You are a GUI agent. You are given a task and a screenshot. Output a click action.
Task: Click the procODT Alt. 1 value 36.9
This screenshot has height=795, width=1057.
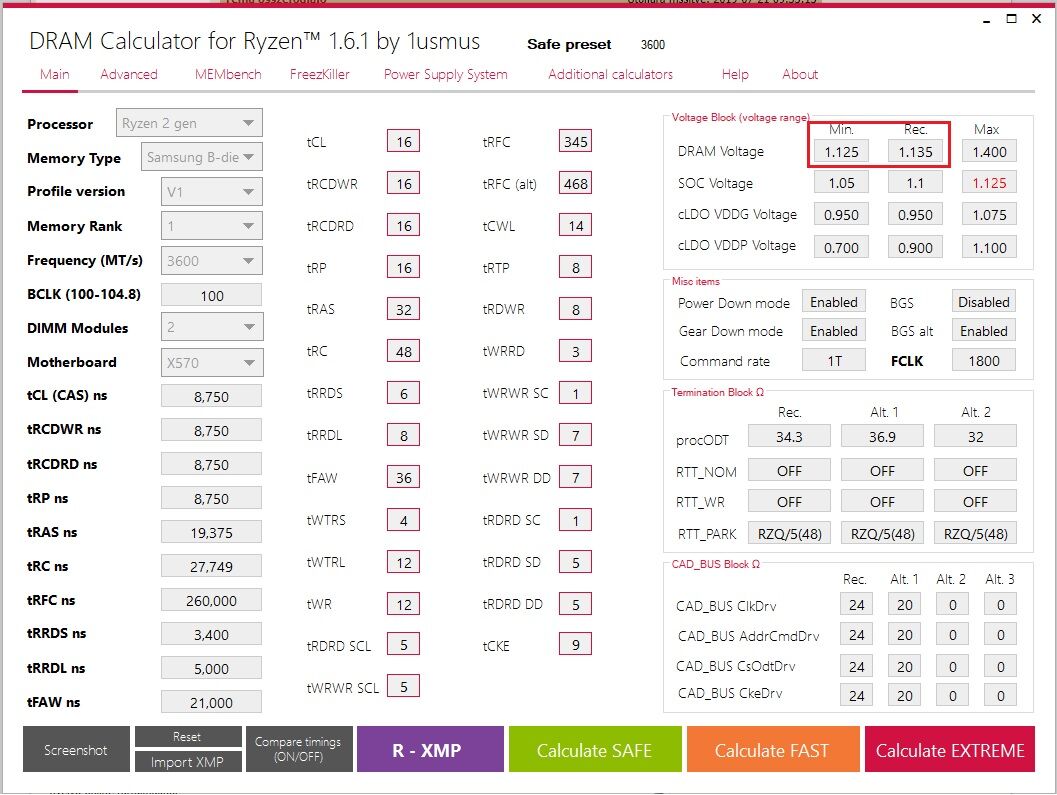coord(882,437)
